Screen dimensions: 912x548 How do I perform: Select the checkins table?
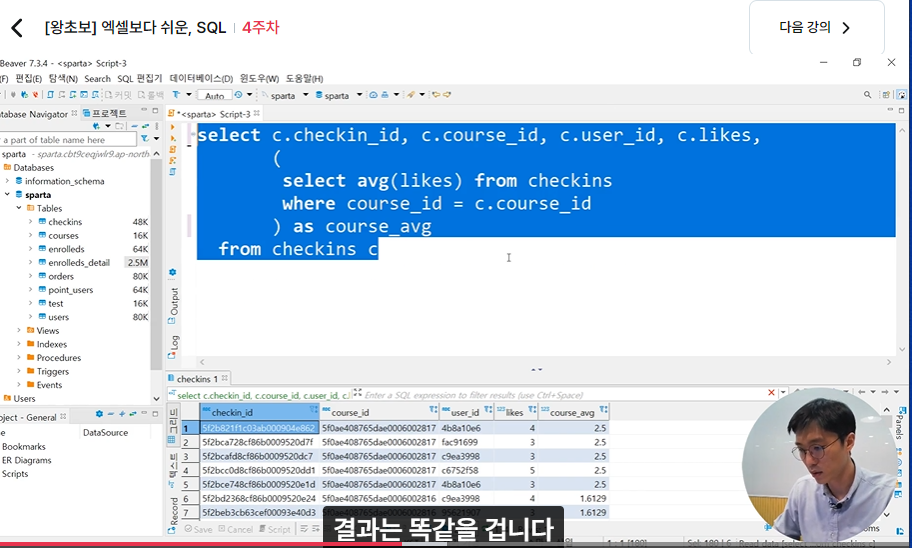pyautogui.click(x=65, y=222)
